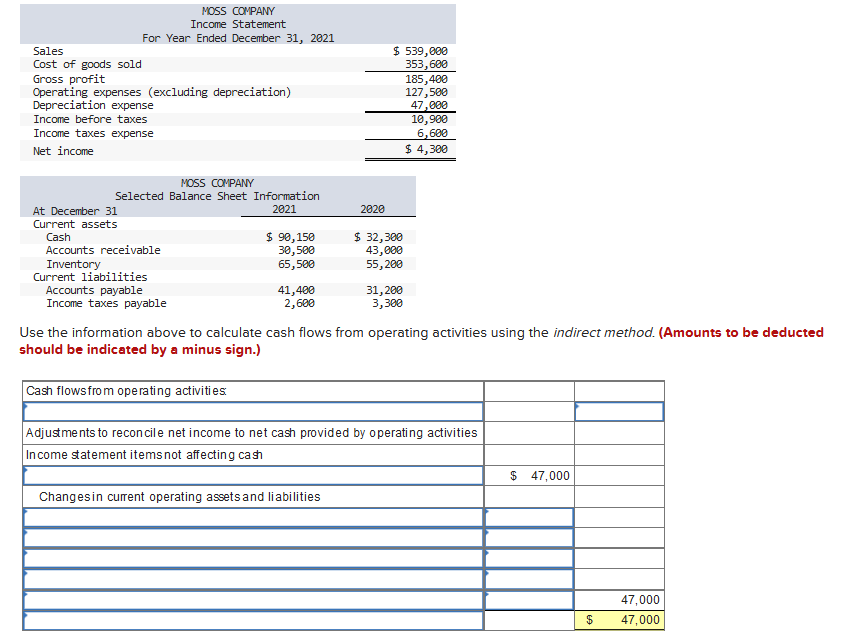Click the 2021 Cash balance $90,150
Viewport: 862px width, 641px height.
coord(290,237)
